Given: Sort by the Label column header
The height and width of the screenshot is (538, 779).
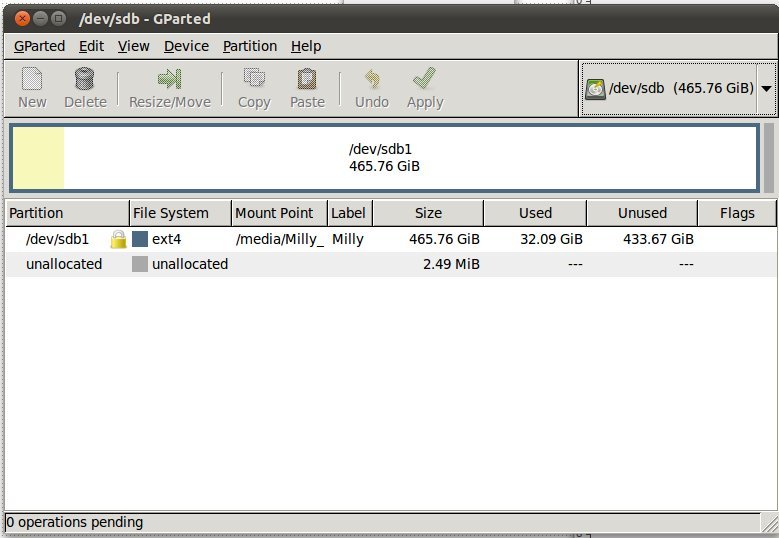Looking at the screenshot, I should 350,213.
